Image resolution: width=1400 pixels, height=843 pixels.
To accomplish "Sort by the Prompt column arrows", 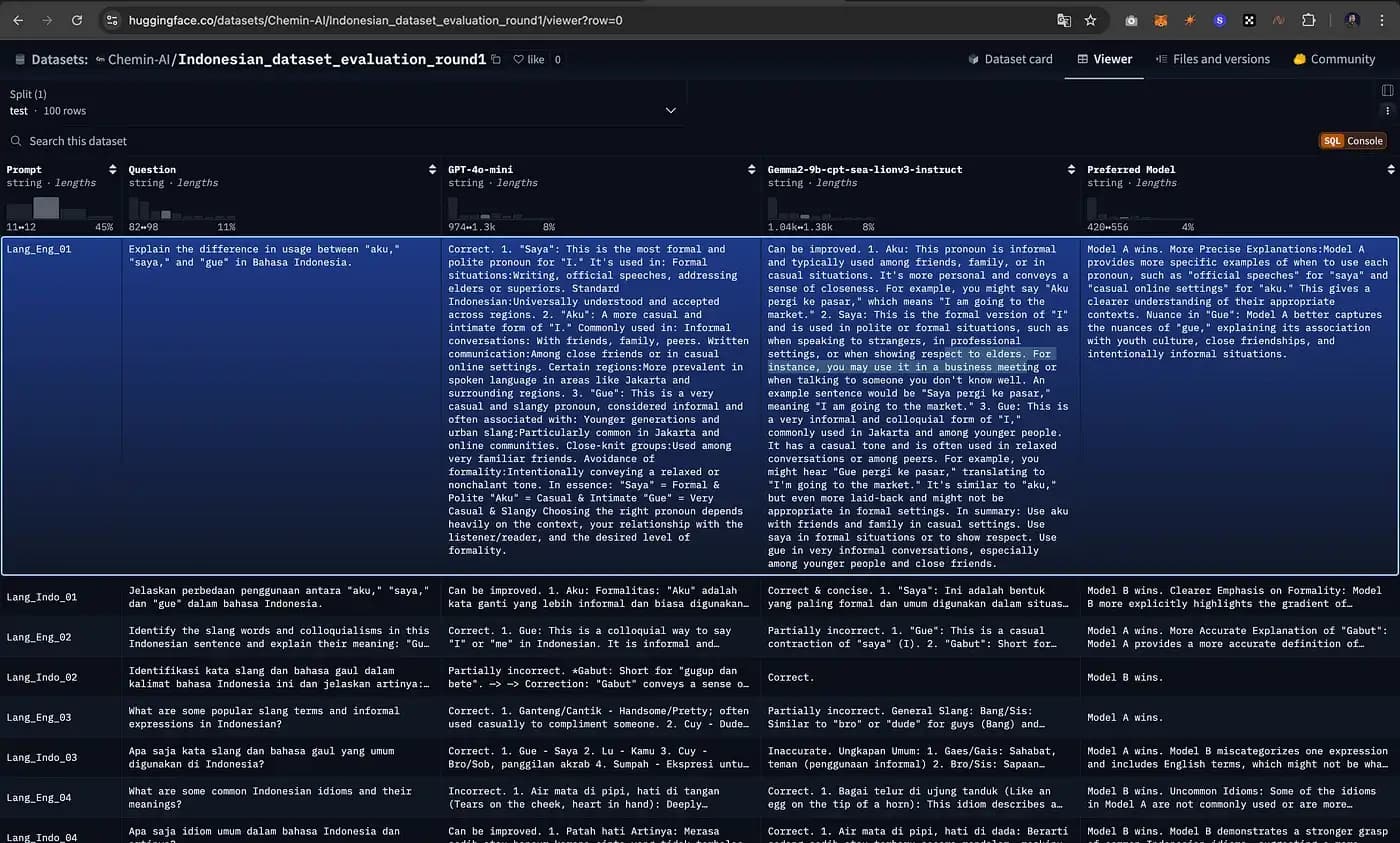I will click(x=112, y=170).
